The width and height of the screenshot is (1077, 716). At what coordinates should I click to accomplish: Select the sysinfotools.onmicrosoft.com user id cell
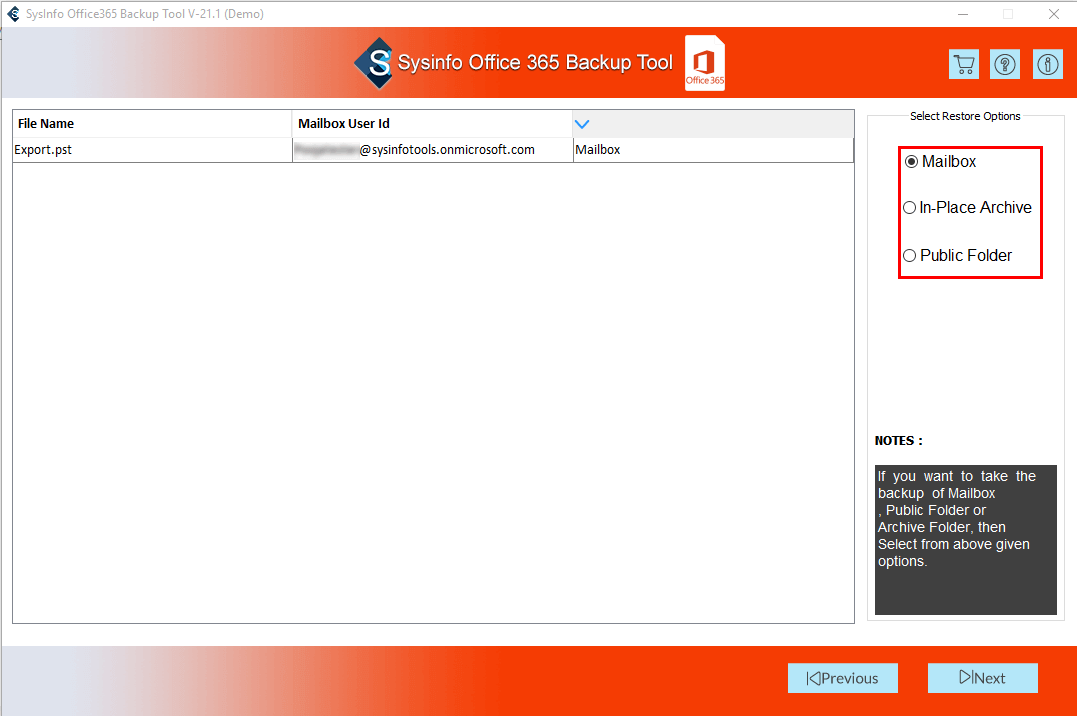(x=433, y=150)
